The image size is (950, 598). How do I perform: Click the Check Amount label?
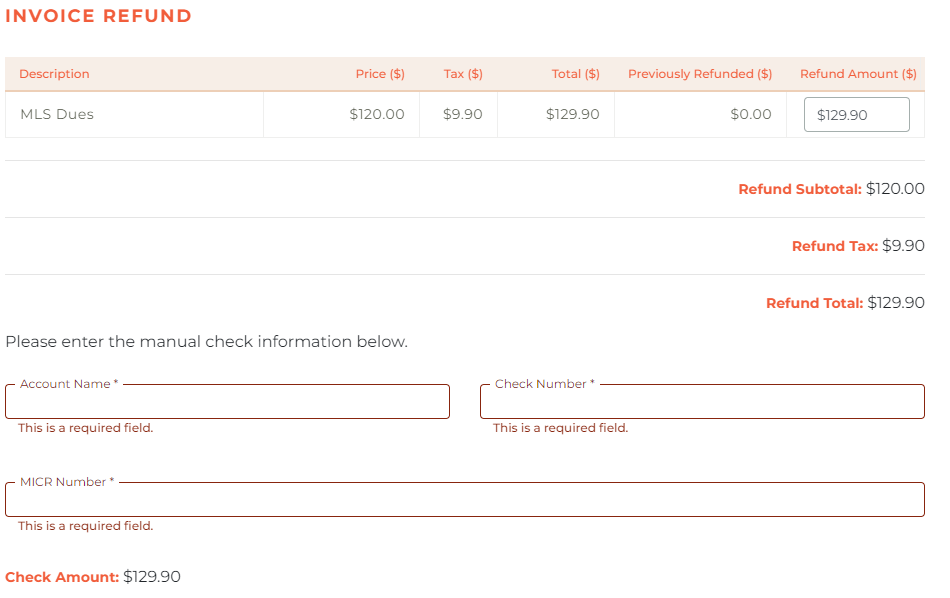62,577
